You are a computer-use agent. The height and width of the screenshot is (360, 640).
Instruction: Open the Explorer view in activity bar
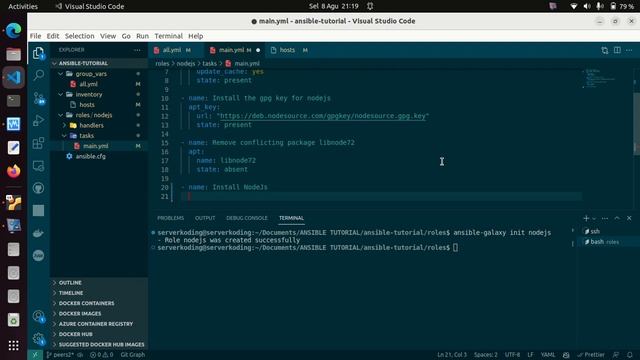point(38,53)
